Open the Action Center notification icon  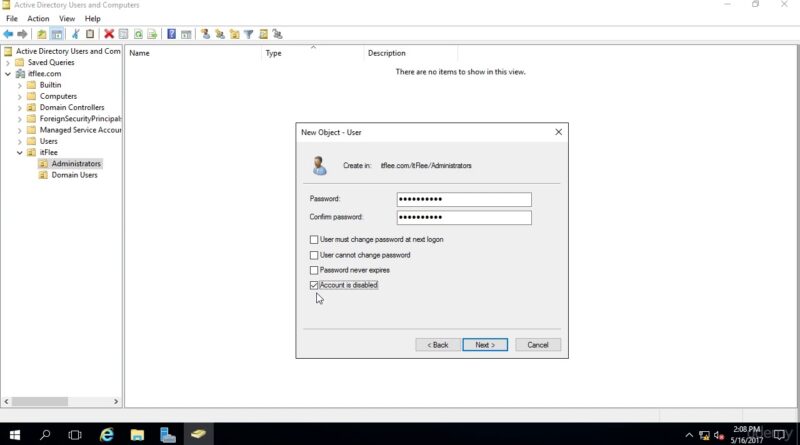(779, 435)
